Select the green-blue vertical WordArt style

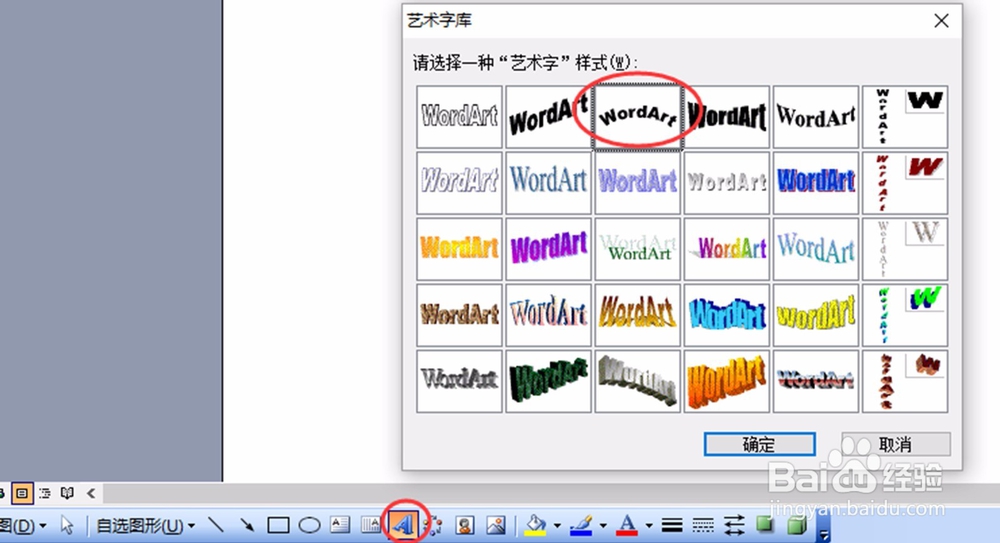pos(905,315)
